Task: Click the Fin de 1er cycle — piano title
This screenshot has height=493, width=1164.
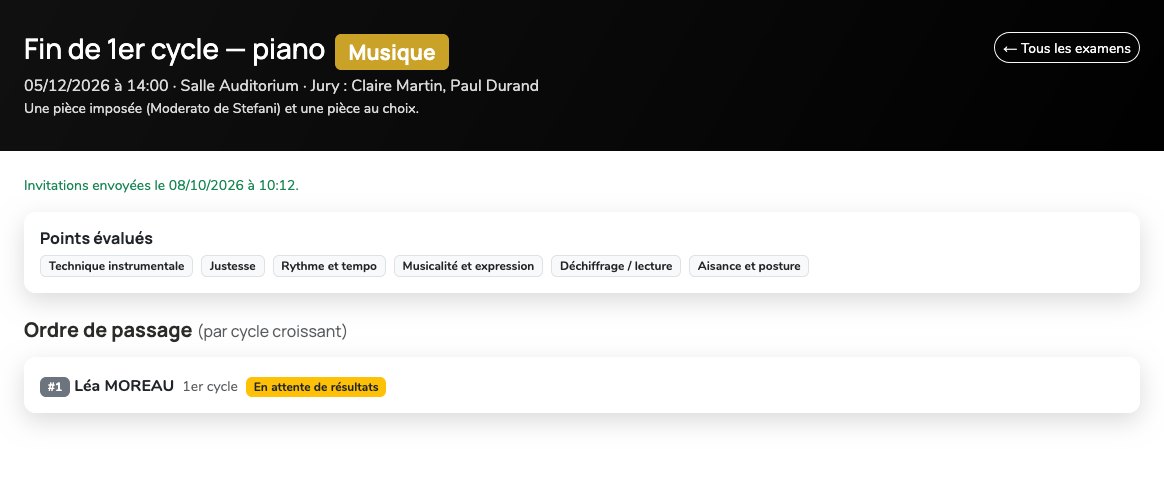Action: point(174,50)
